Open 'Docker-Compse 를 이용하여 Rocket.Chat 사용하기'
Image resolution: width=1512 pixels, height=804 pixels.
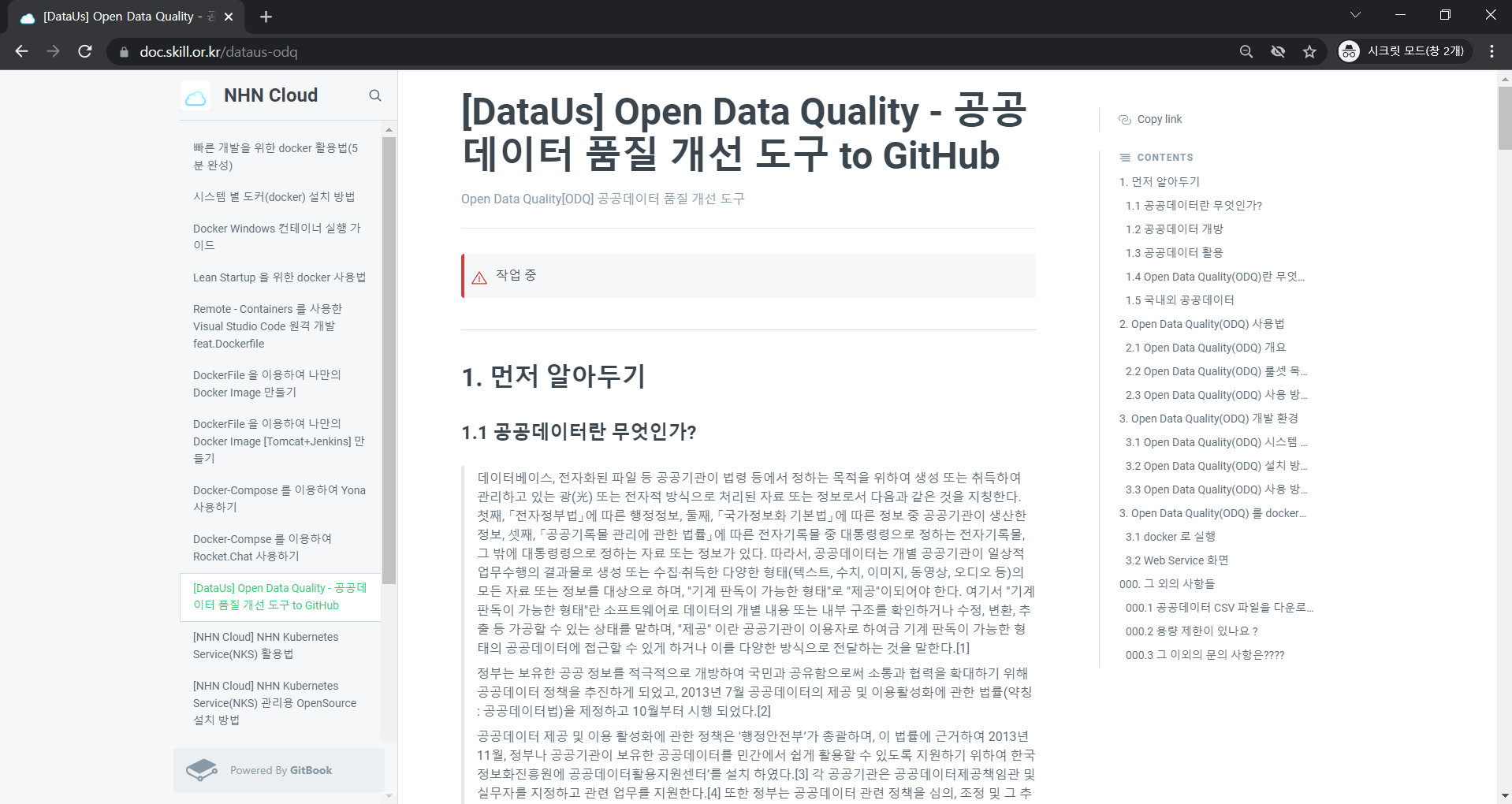click(279, 547)
